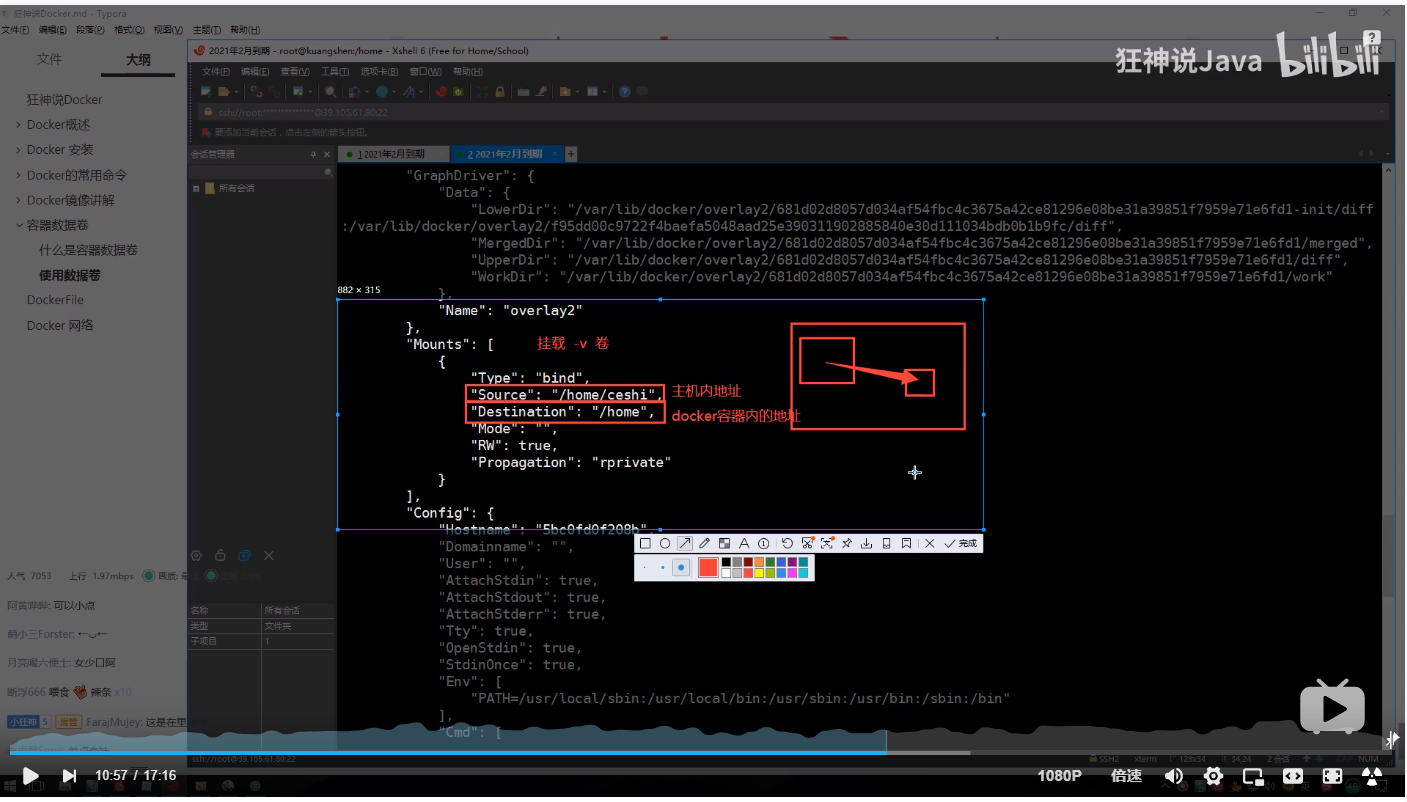Click the large play overlay button

pyautogui.click(x=1332, y=706)
